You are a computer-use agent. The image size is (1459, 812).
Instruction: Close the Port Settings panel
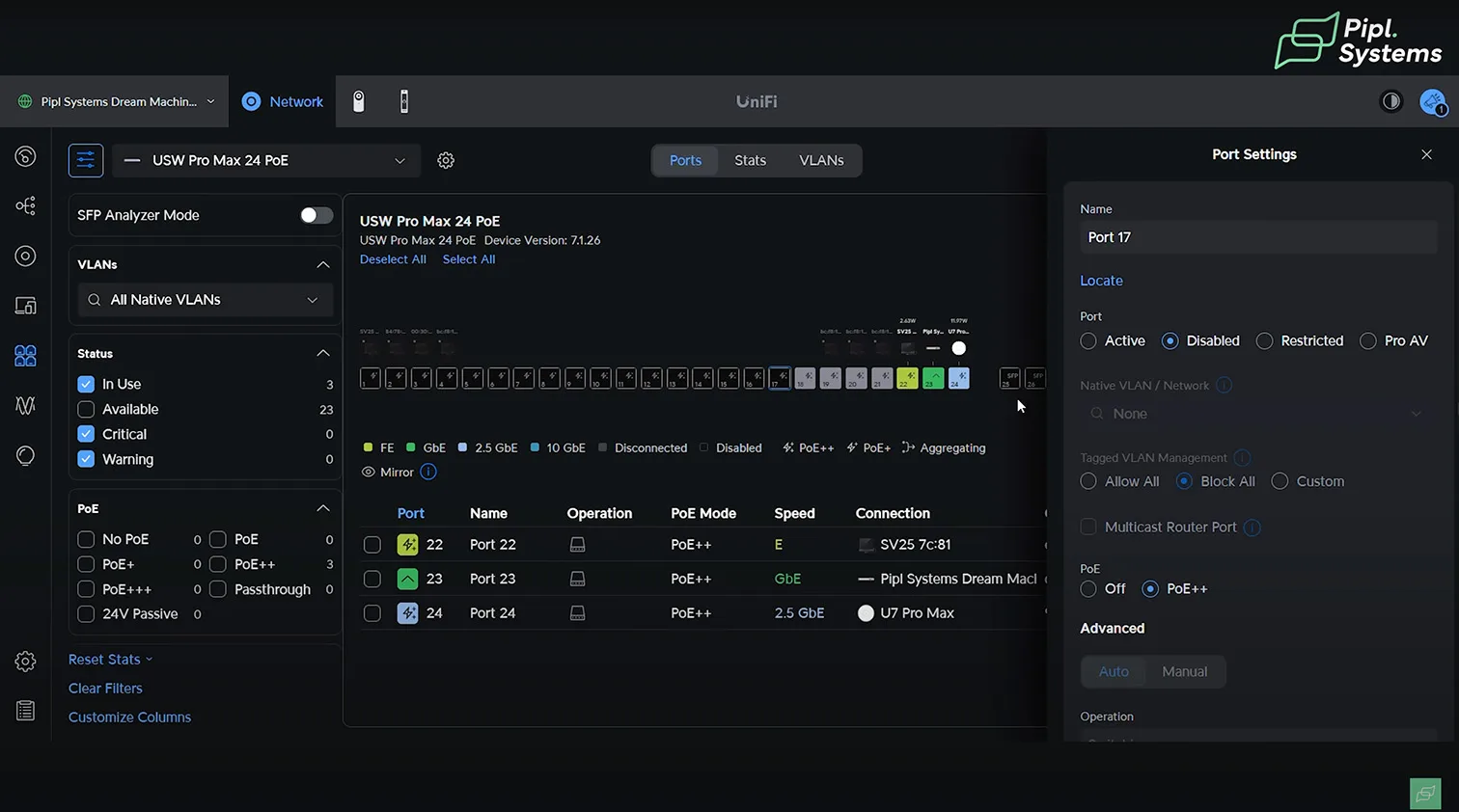(1426, 154)
